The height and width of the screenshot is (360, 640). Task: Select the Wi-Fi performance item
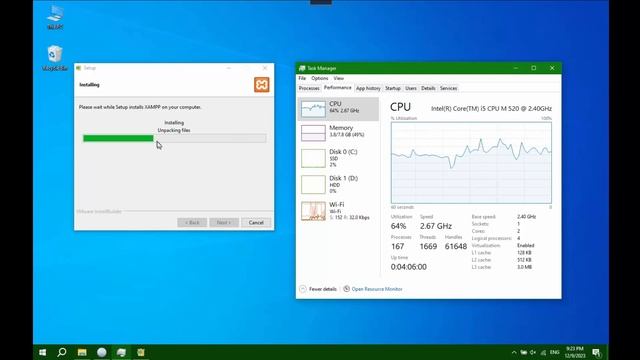(x=338, y=211)
